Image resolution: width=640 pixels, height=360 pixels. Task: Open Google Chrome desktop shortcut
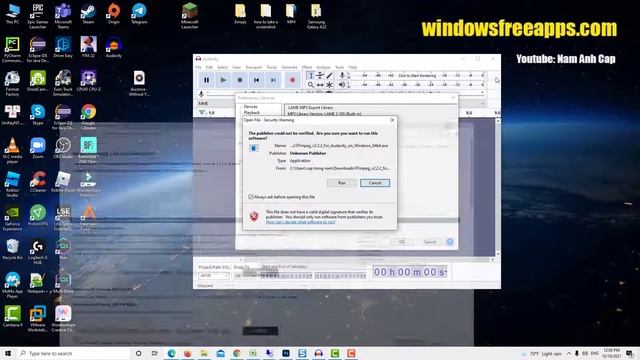click(x=88, y=117)
